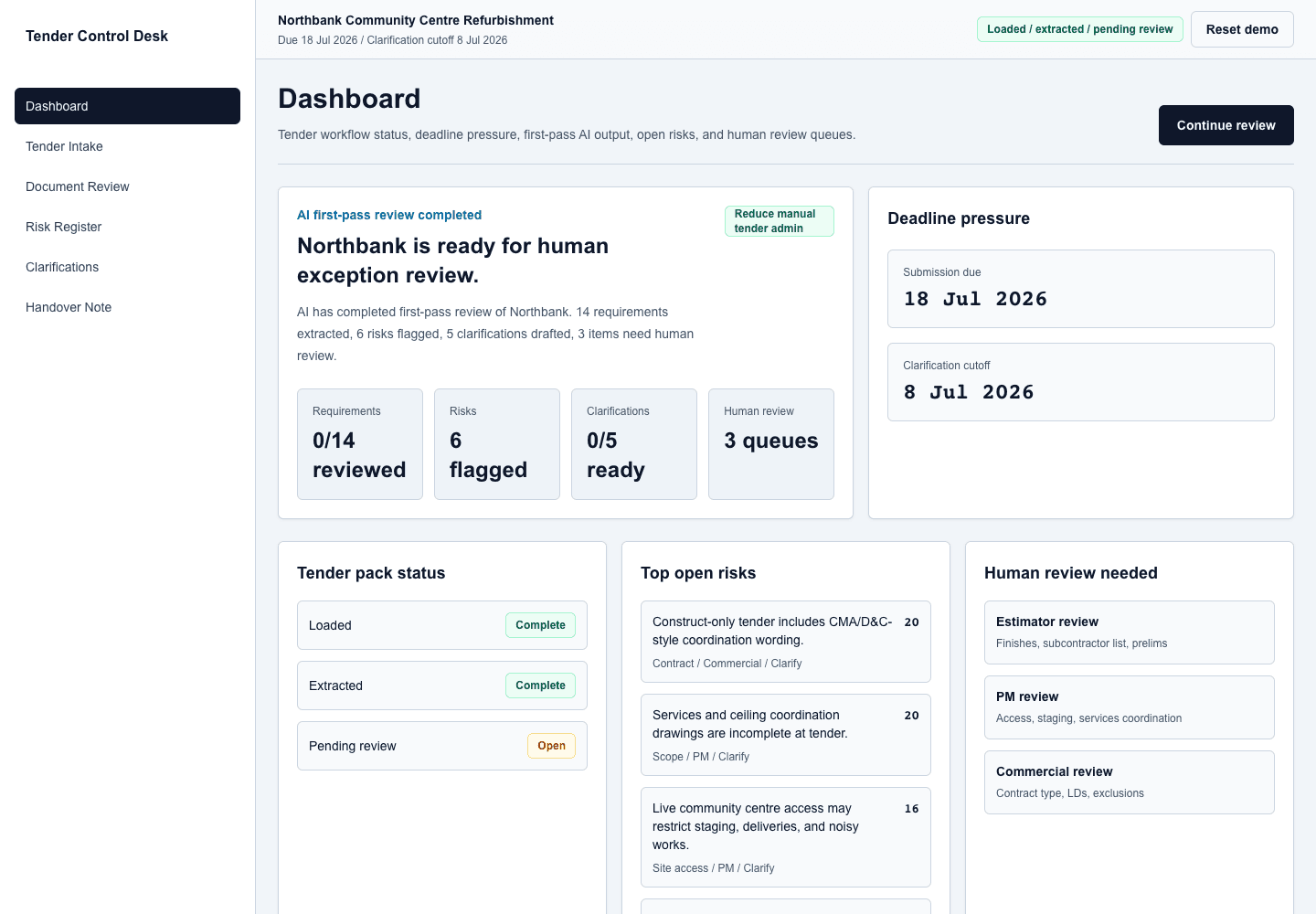The width and height of the screenshot is (1316, 914).
Task: Select the Requirements 0/14 reviewed card
Action: 360,444
